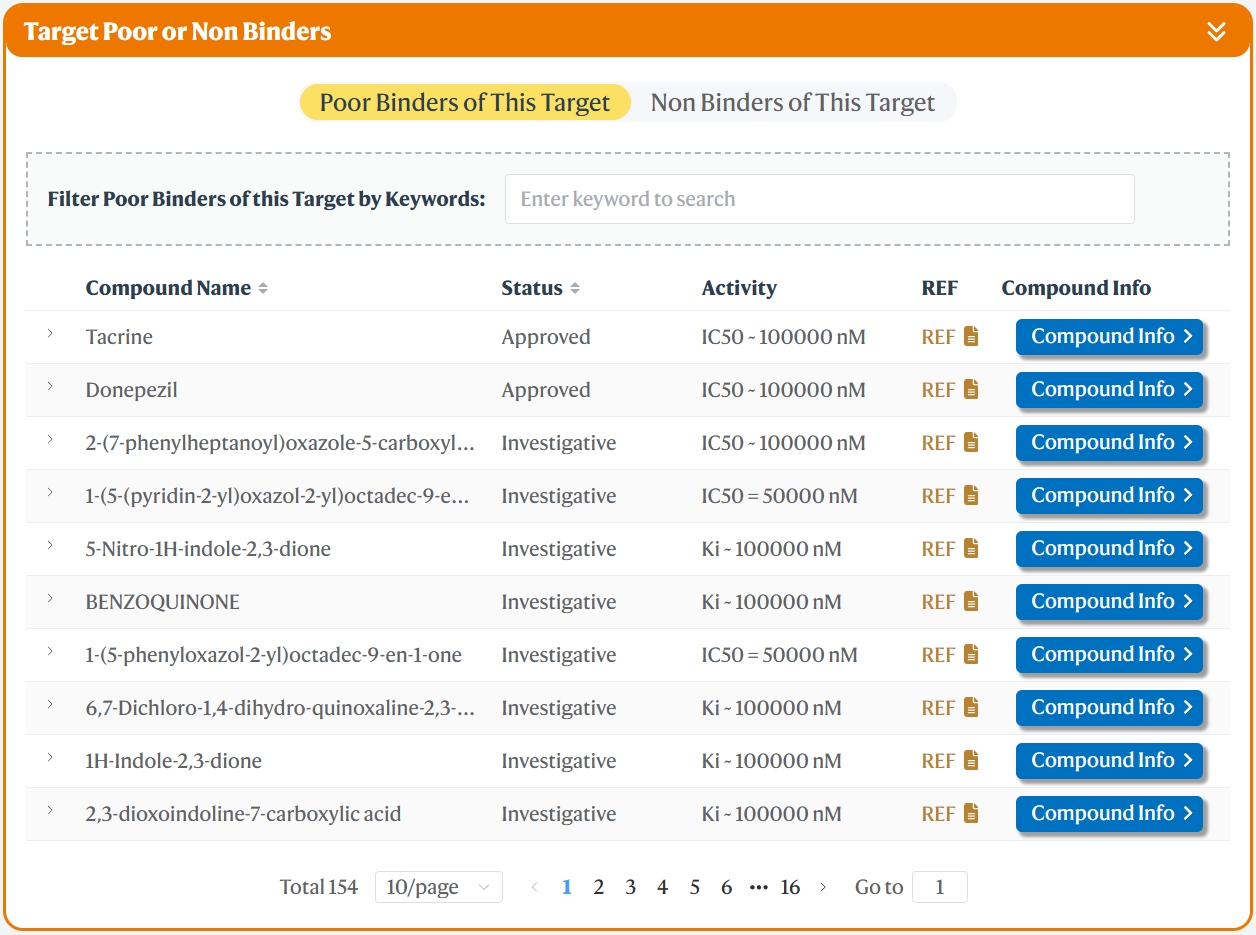Viewport: 1256px width, 935px height.
Task: Click the 'Total 154' count text
Action: (x=319, y=887)
